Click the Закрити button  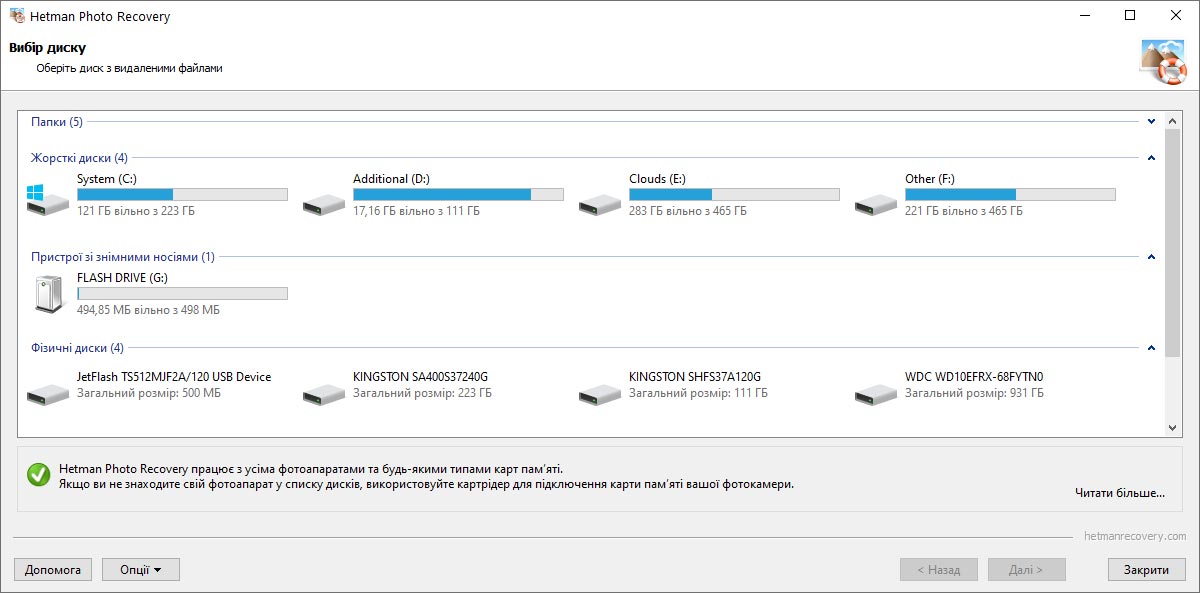coord(1146,570)
